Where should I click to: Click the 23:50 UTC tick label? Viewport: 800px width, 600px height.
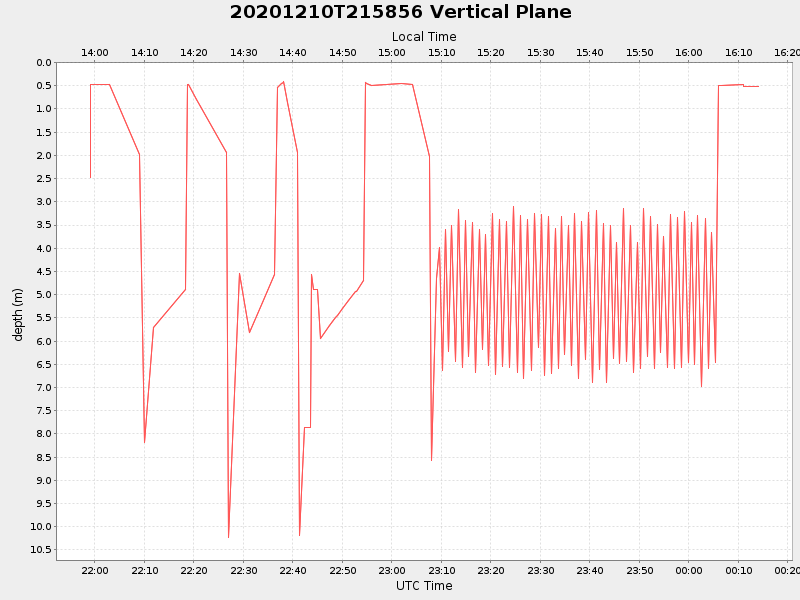tap(639, 570)
